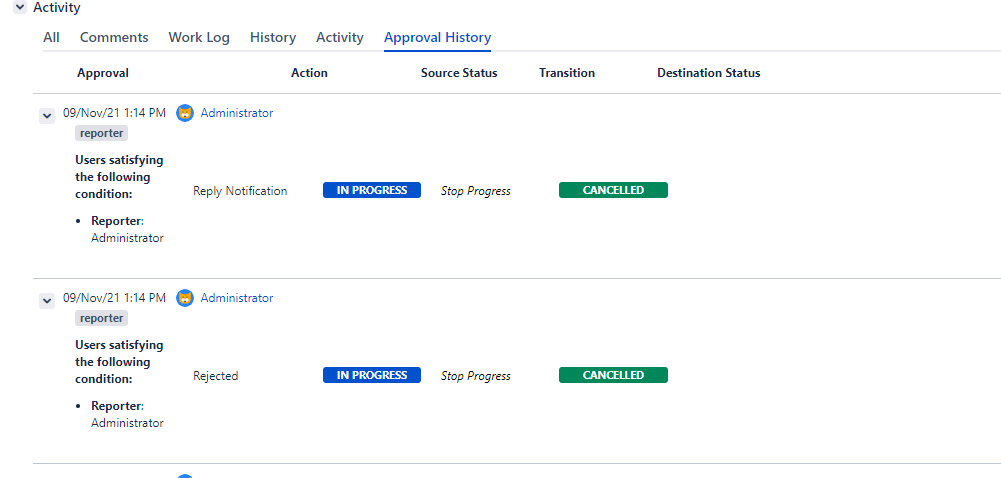
Task: Select the Approval History tab
Action: pos(437,37)
